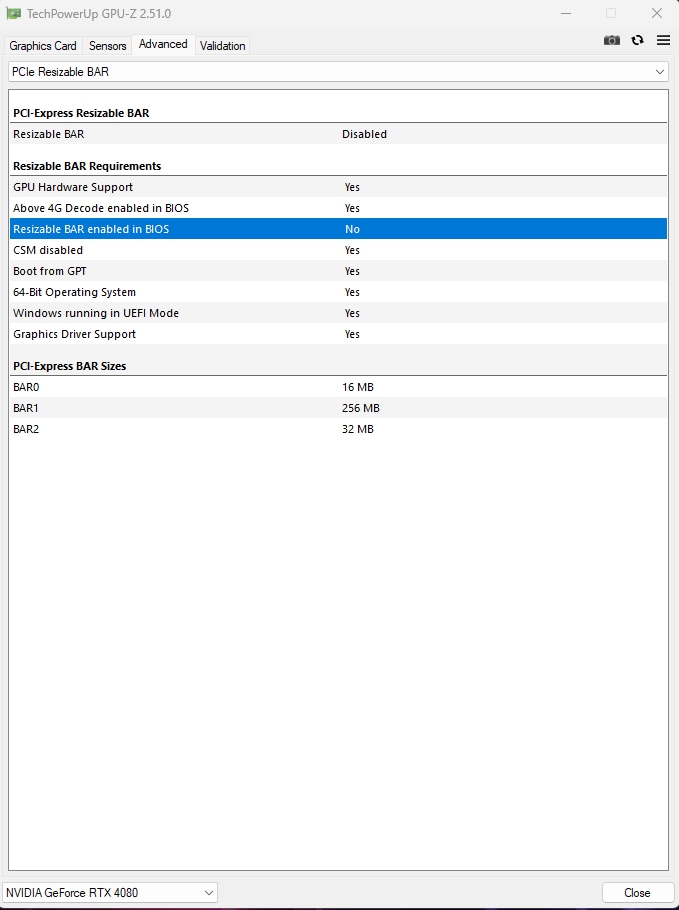Click the Resizable BAR Requirements heading
The width and height of the screenshot is (679, 910).
[x=87, y=166]
